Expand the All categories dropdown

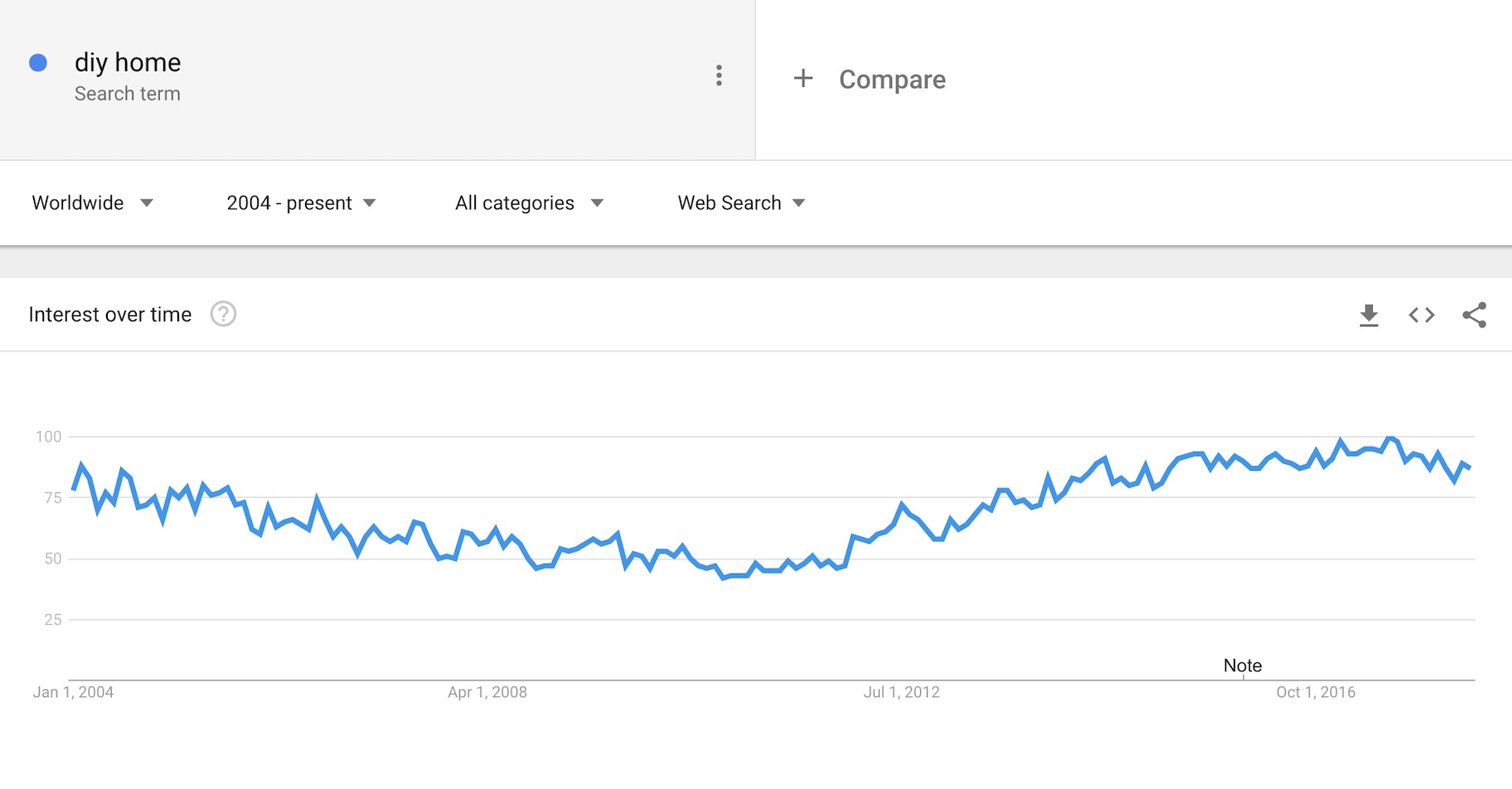[528, 203]
